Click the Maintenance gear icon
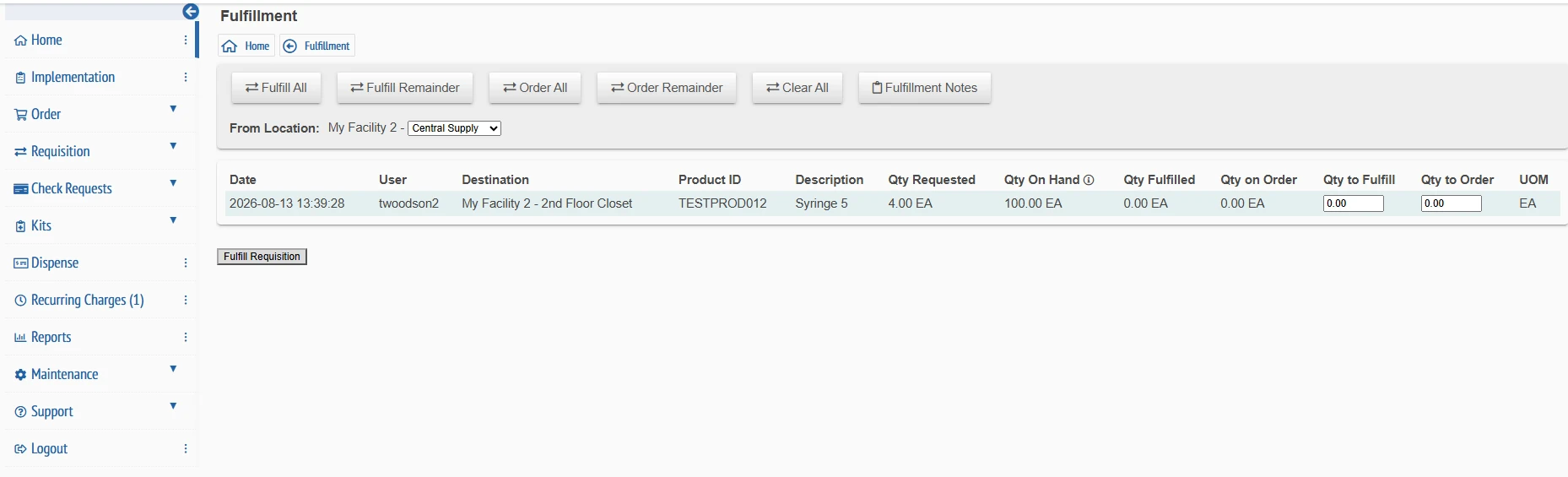The image size is (1568, 477). [x=21, y=375]
